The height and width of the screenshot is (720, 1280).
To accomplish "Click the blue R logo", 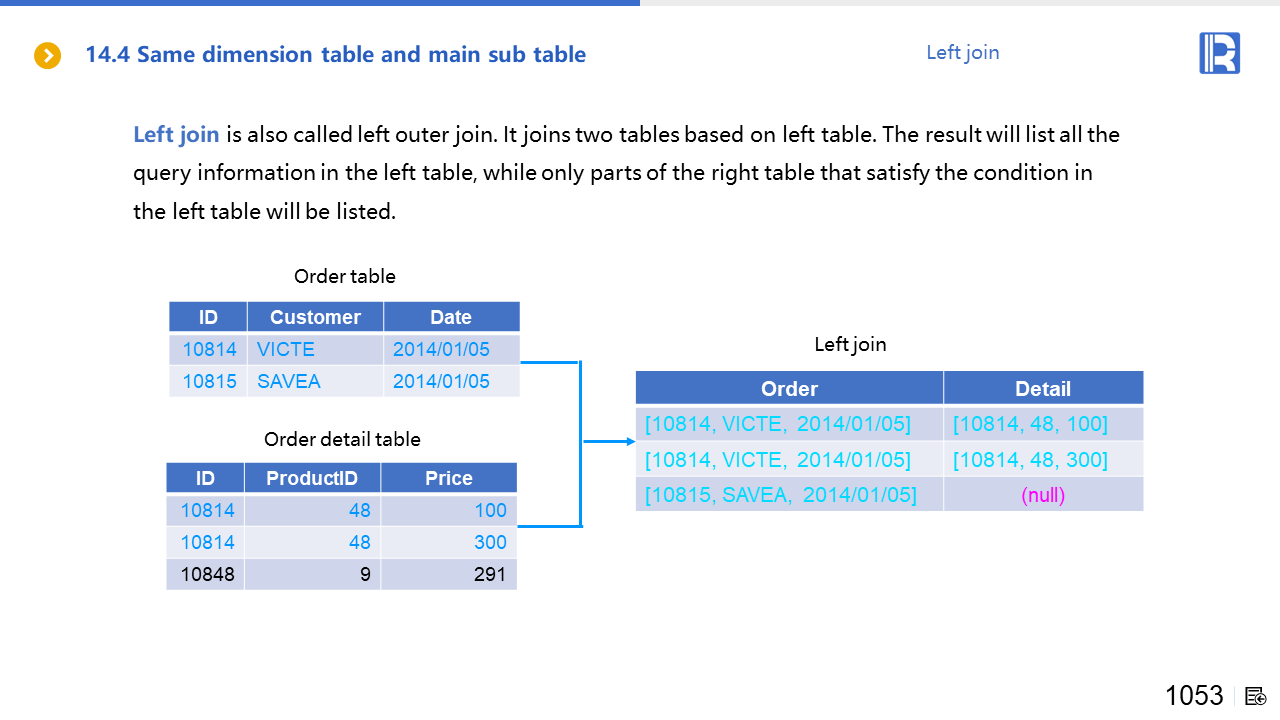I will coord(1219,53).
